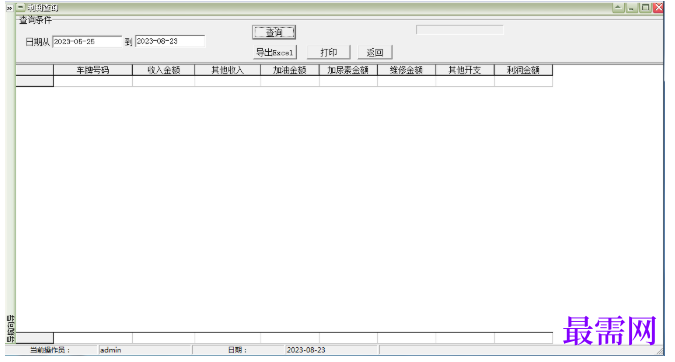The width and height of the screenshot is (675, 362).
Task: Expand the collapsed sidebar chevron icon
Action: tap(9, 8)
